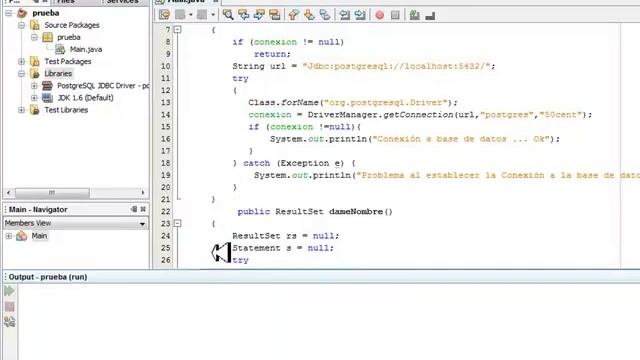This screenshot has height=360, width=640.
Task: Collapse code fold at line 7
Action: tap(178, 29)
